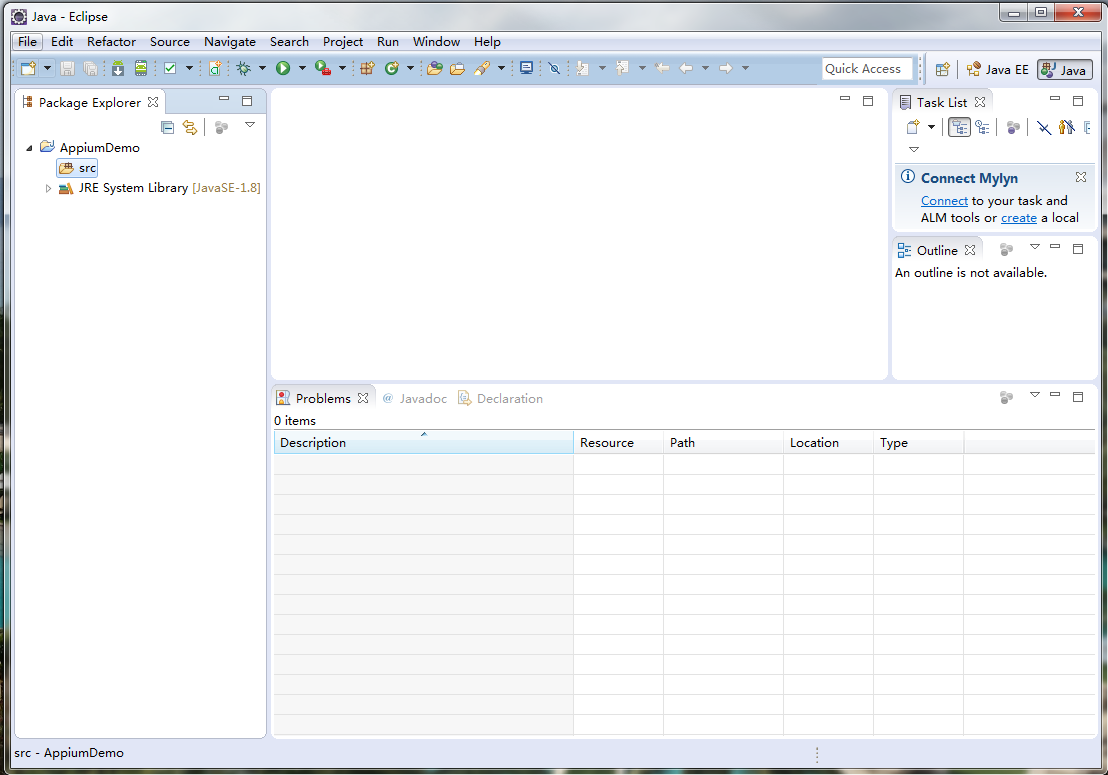Click the monitor-shaped toolbar icon

526,69
